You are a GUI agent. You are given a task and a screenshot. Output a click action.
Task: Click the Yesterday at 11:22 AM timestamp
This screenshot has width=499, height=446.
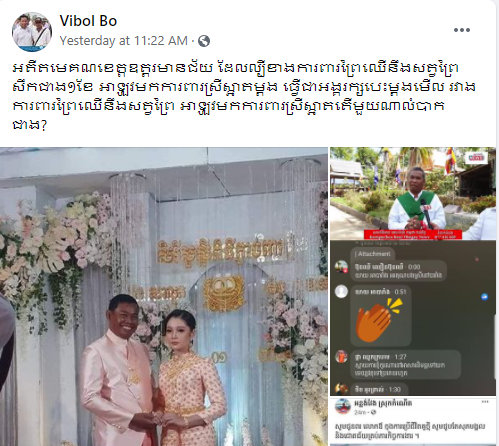tap(124, 41)
